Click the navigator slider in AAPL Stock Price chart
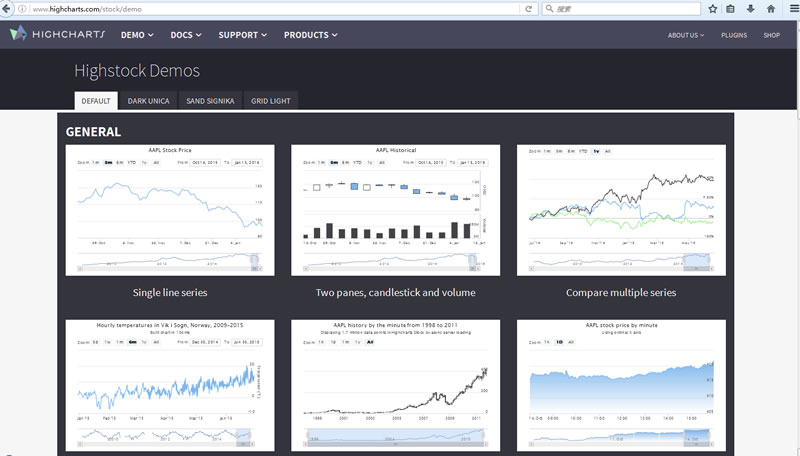Viewport: 800px width, 456px height. click(x=253, y=263)
